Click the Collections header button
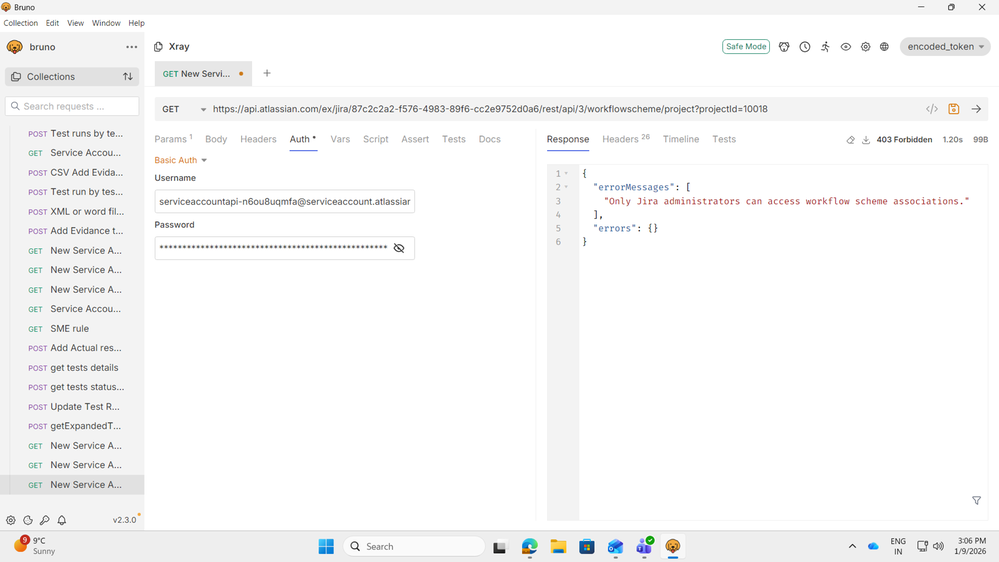 (72, 76)
